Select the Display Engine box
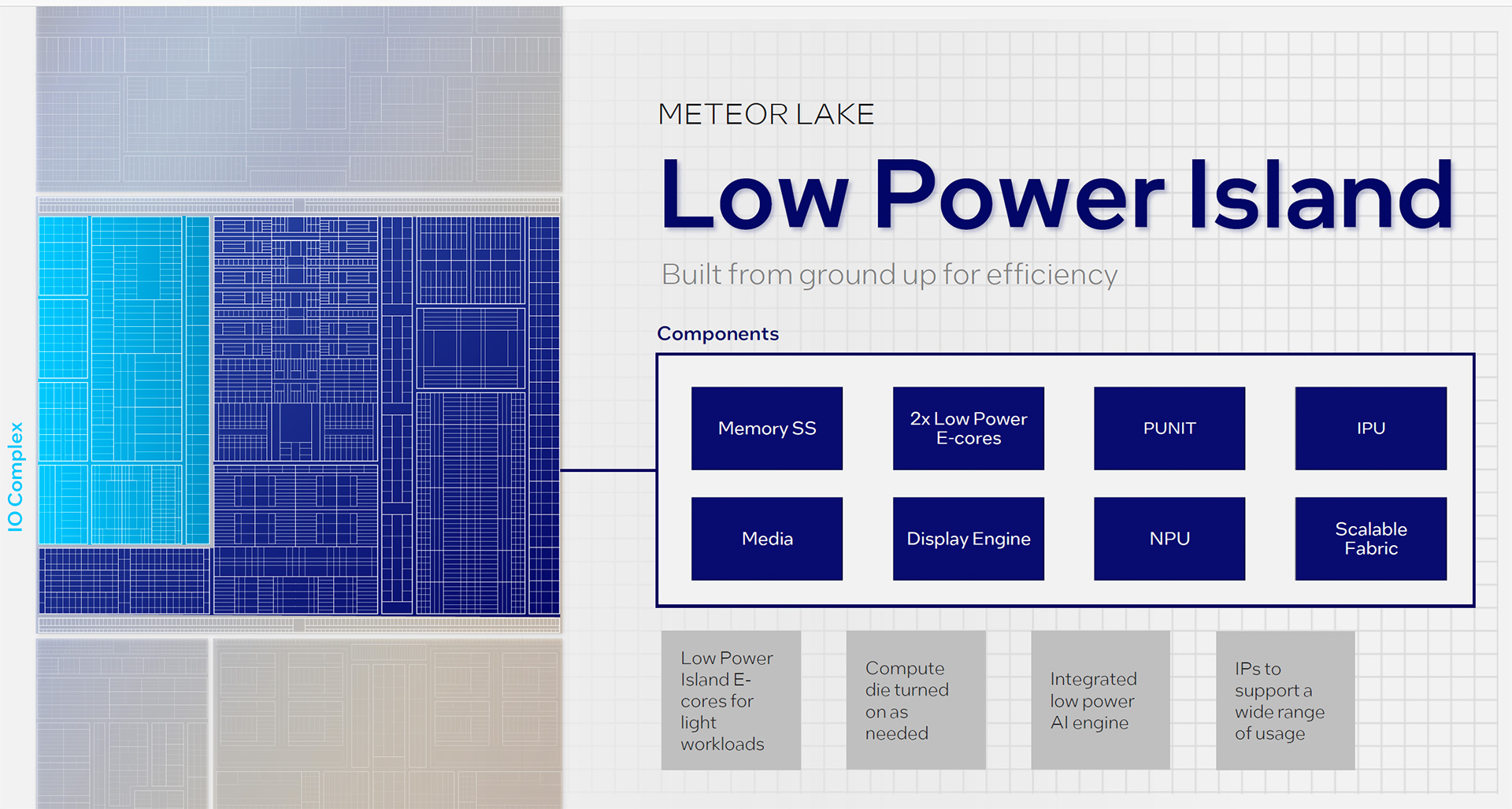The width and height of the screenshot is (1512, 809). 969,539
